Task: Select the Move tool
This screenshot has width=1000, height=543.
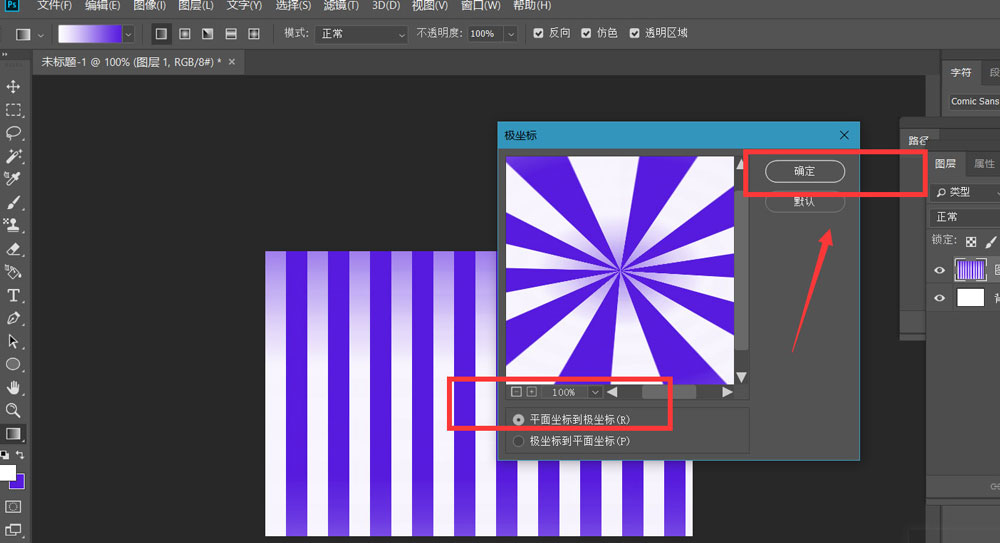Action: click(14, 87)
